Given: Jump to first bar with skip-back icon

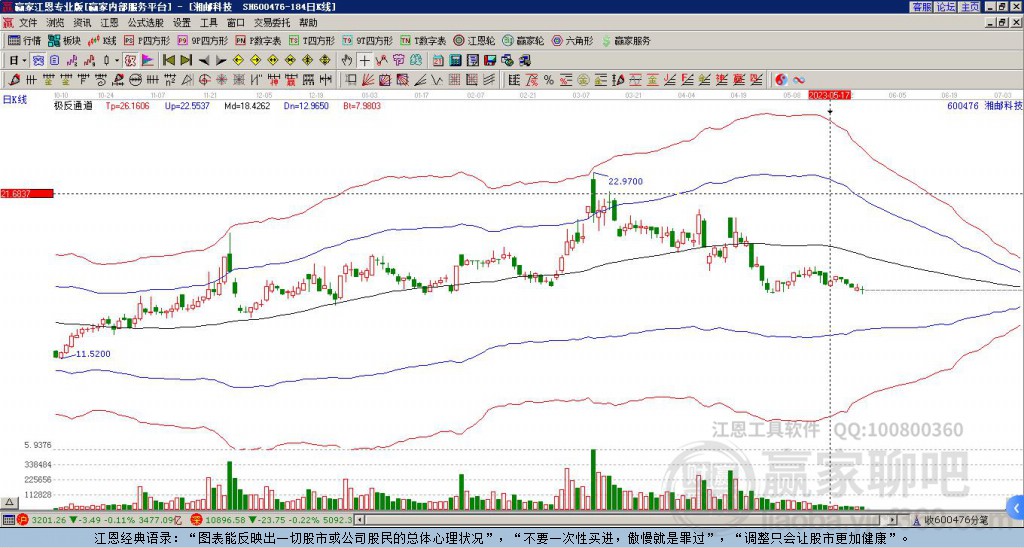Looking at the screenshot, I should (168, 60).
